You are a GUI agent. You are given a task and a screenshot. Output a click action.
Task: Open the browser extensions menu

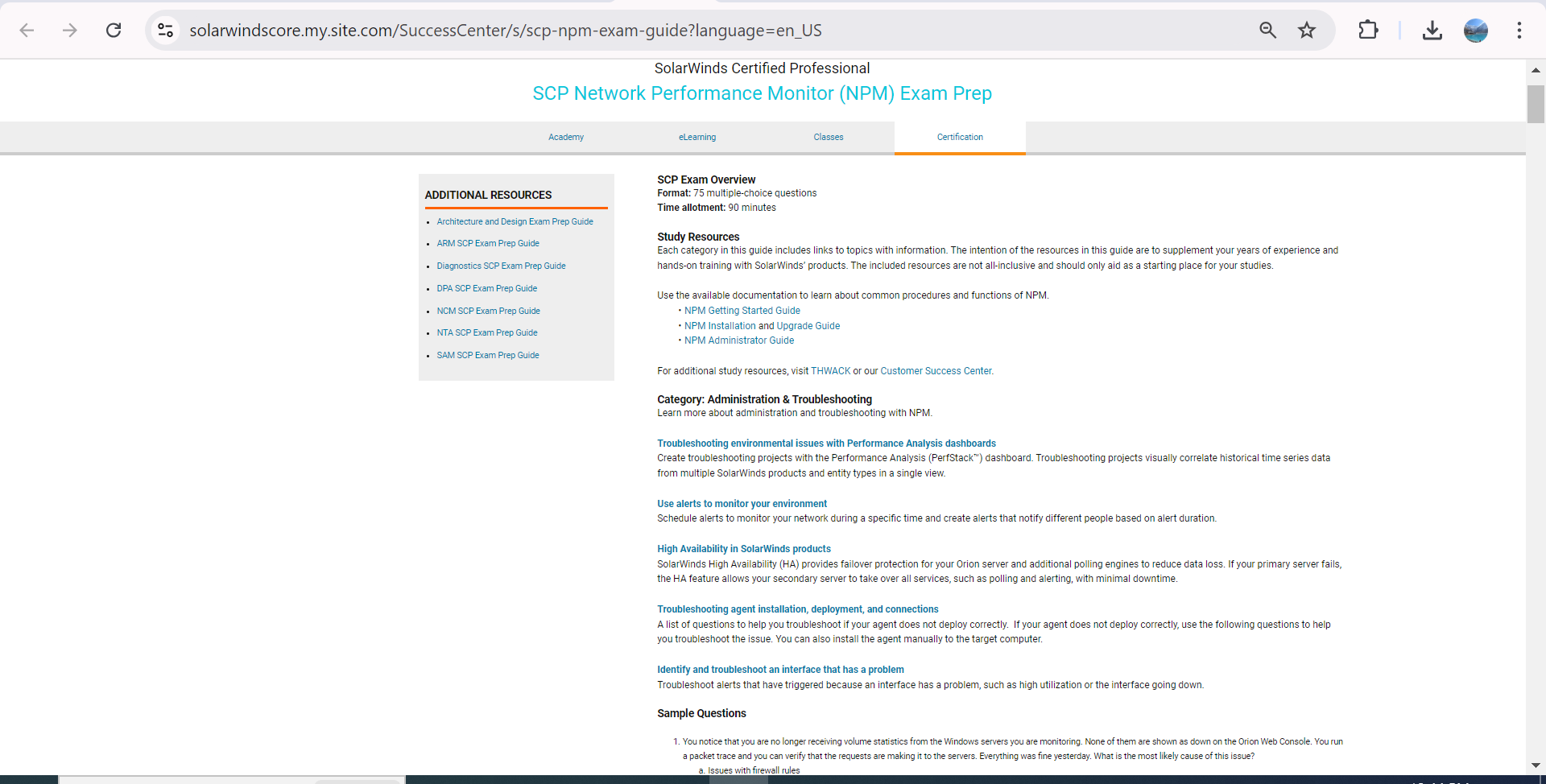[x=1368, y=31]
